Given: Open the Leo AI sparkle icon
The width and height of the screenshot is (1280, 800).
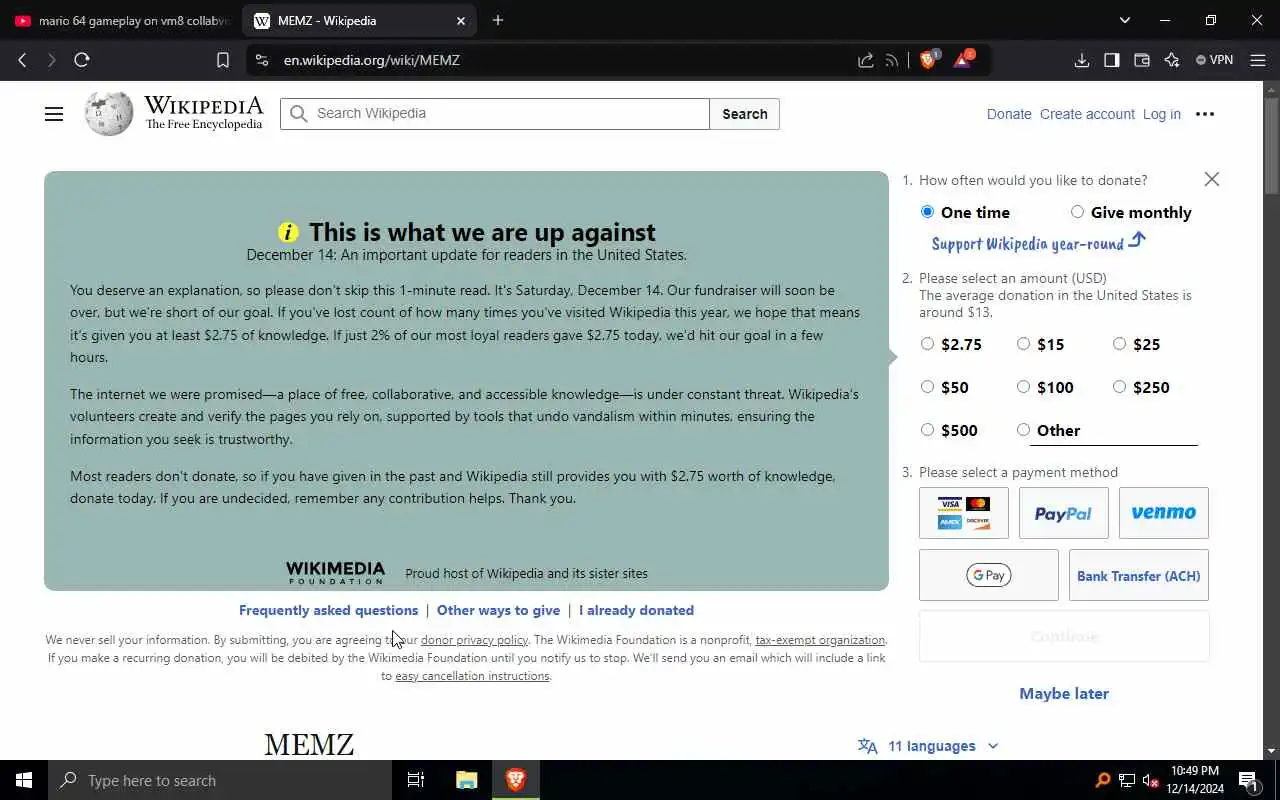Looking at the screenshot, I should (x=1172, y=60).
